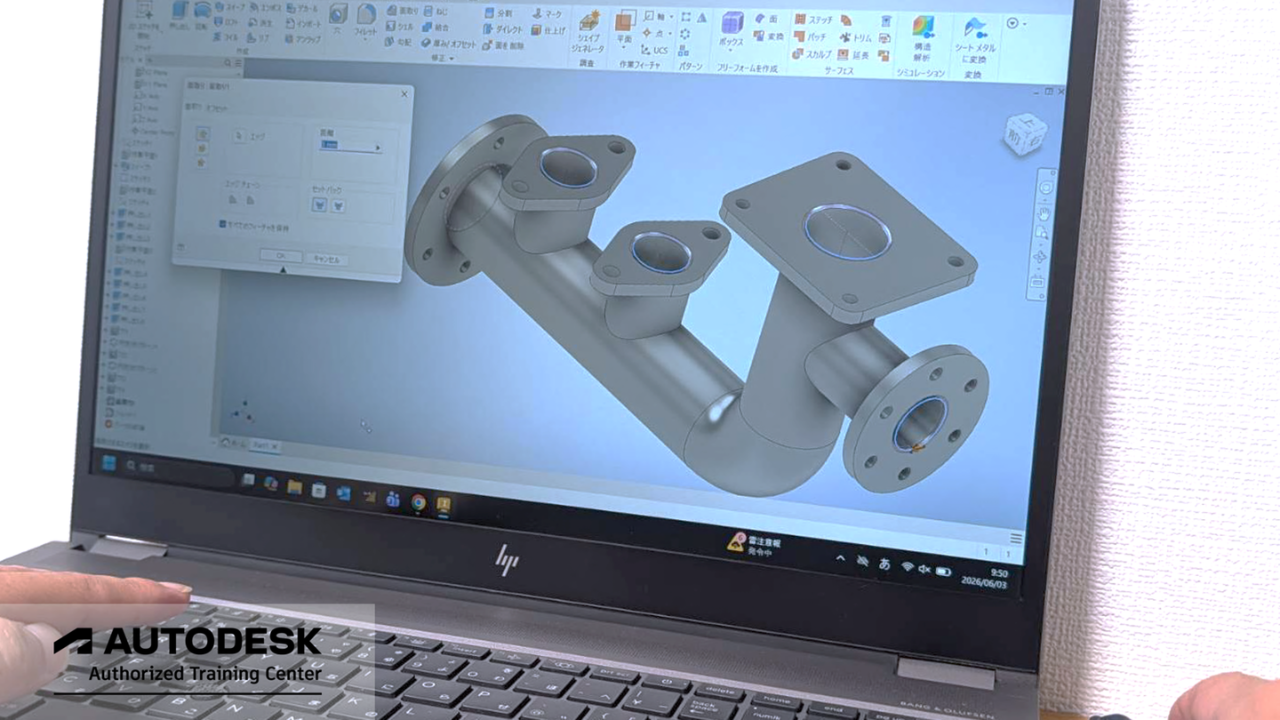The height and width of the screenshot is (720, 1280).
Task: Select the Rectangular Pattern tool
Action: 685,17
